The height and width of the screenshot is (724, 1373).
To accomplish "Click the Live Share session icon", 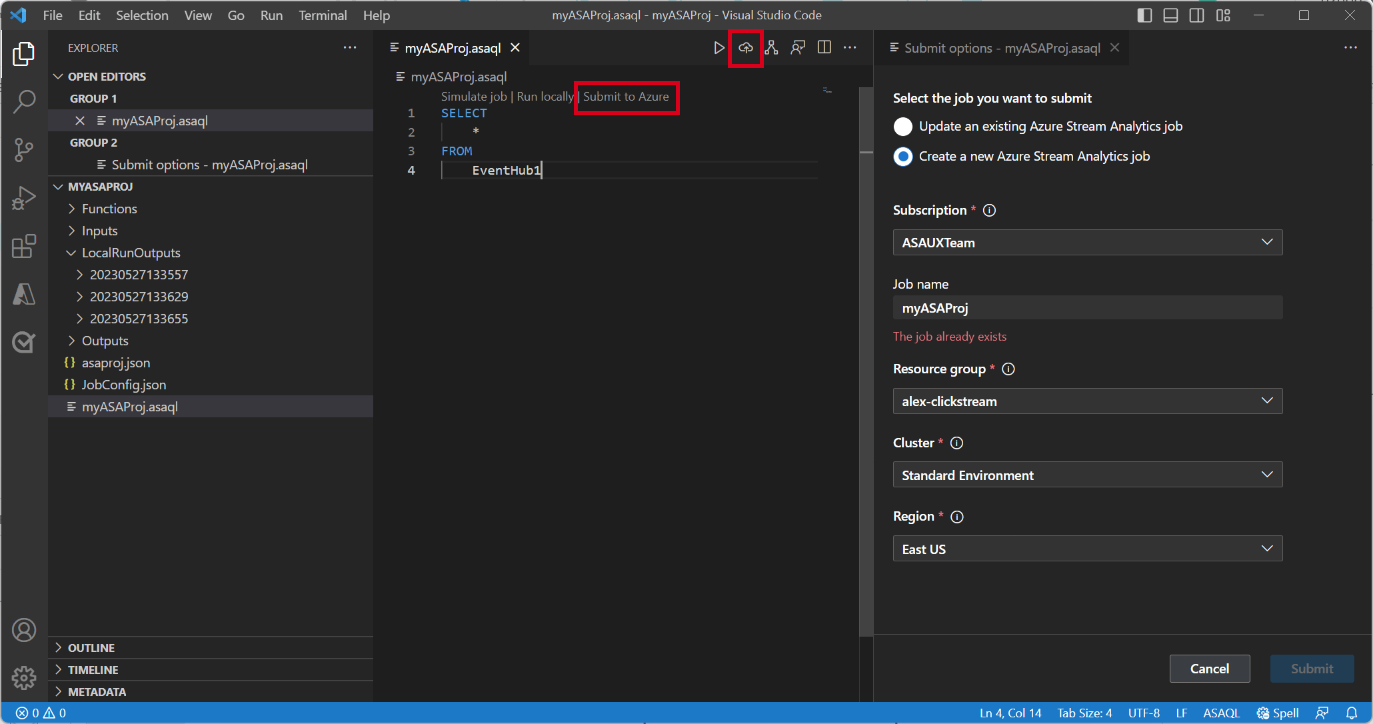I will pyautogui.click(x=795, y=47).
